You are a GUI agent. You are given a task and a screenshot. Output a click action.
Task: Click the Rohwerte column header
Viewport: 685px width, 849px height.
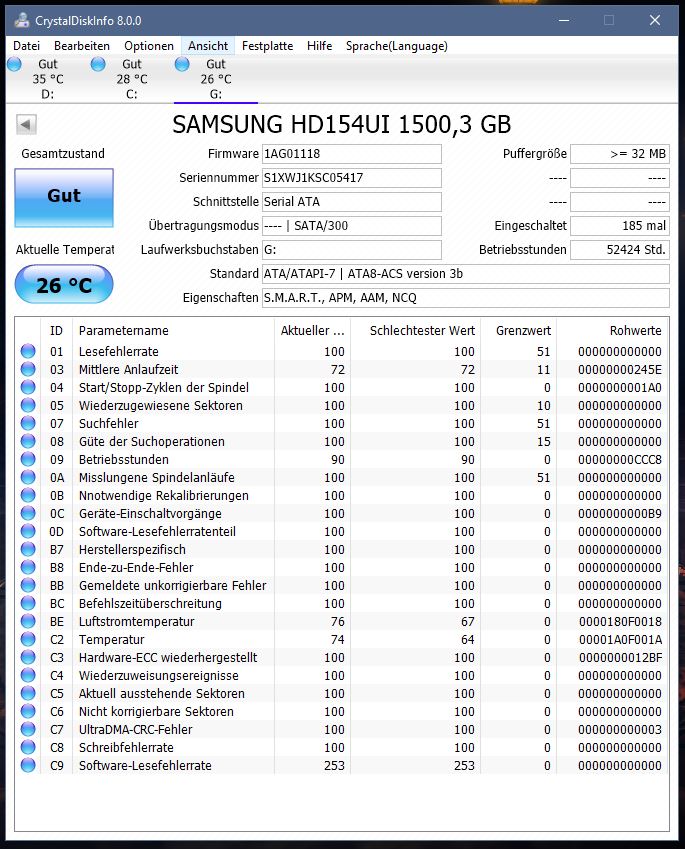[613, 330]
